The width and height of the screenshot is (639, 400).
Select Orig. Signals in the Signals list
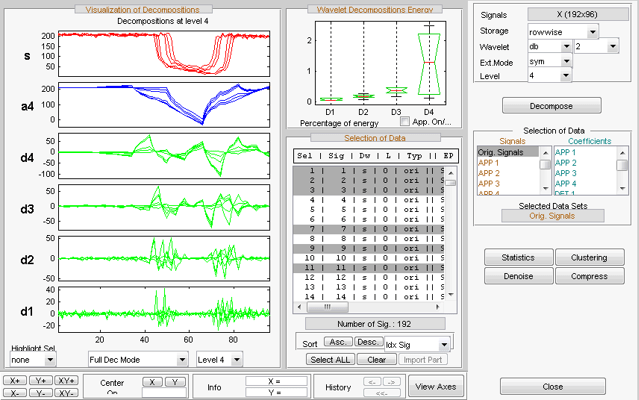(508, 152)
